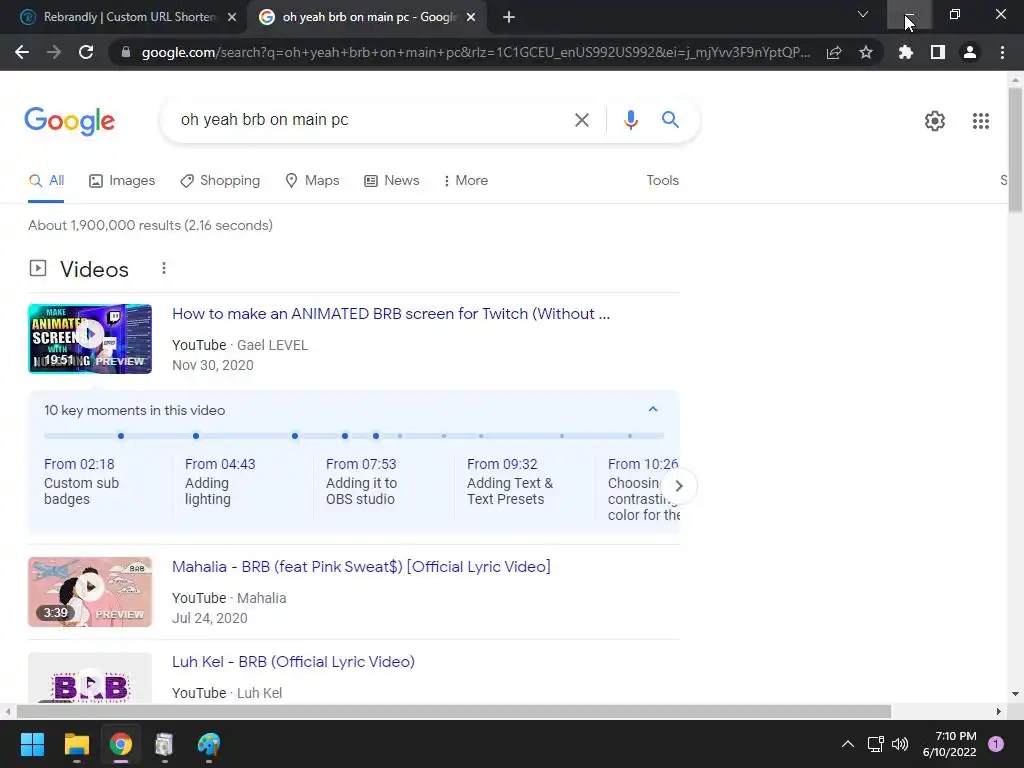Open the Extensions puzzle icon
The image size is (1024, 768).
pos(906,52)
